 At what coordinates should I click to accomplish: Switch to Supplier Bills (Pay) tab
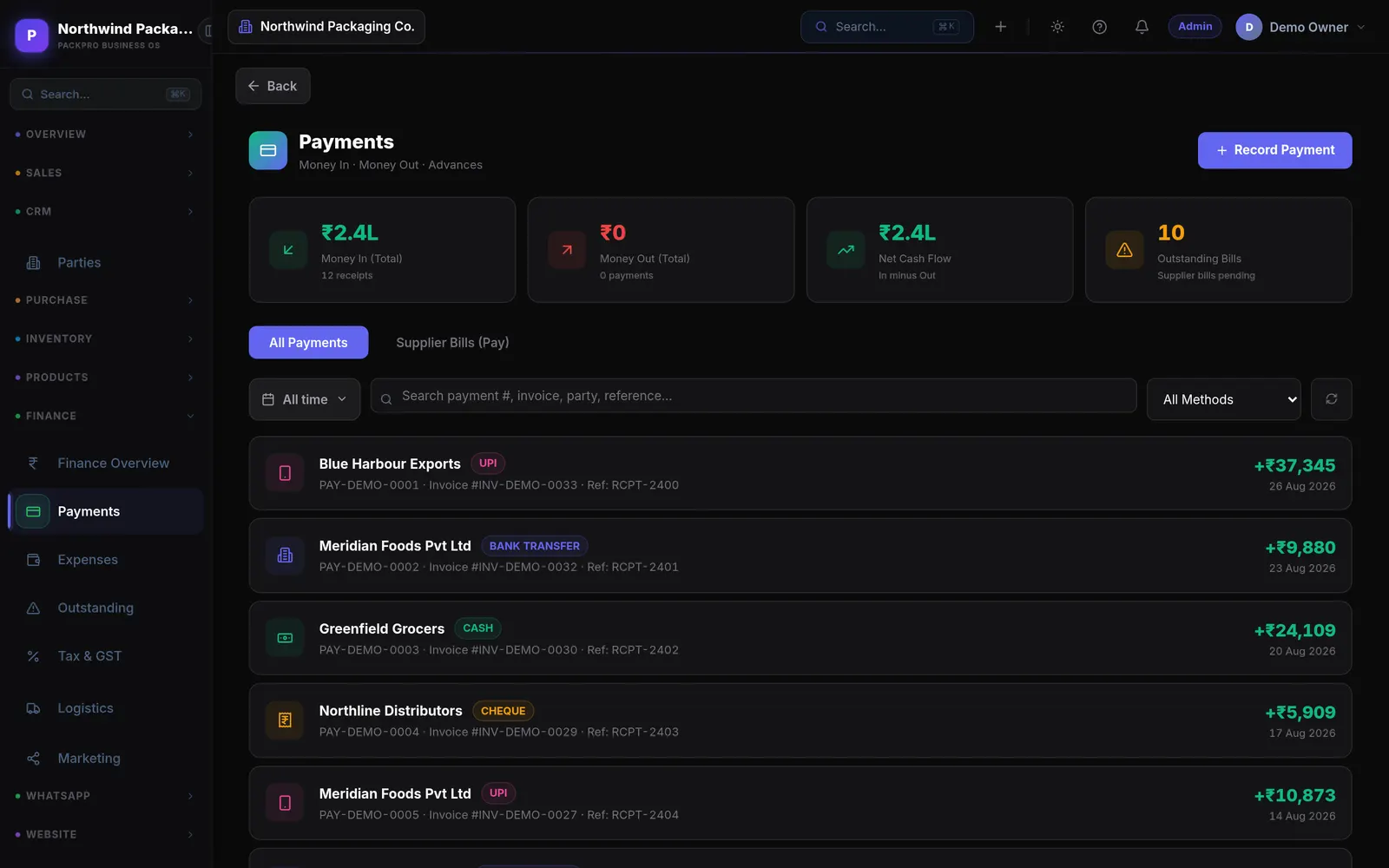tap(452, 343)
